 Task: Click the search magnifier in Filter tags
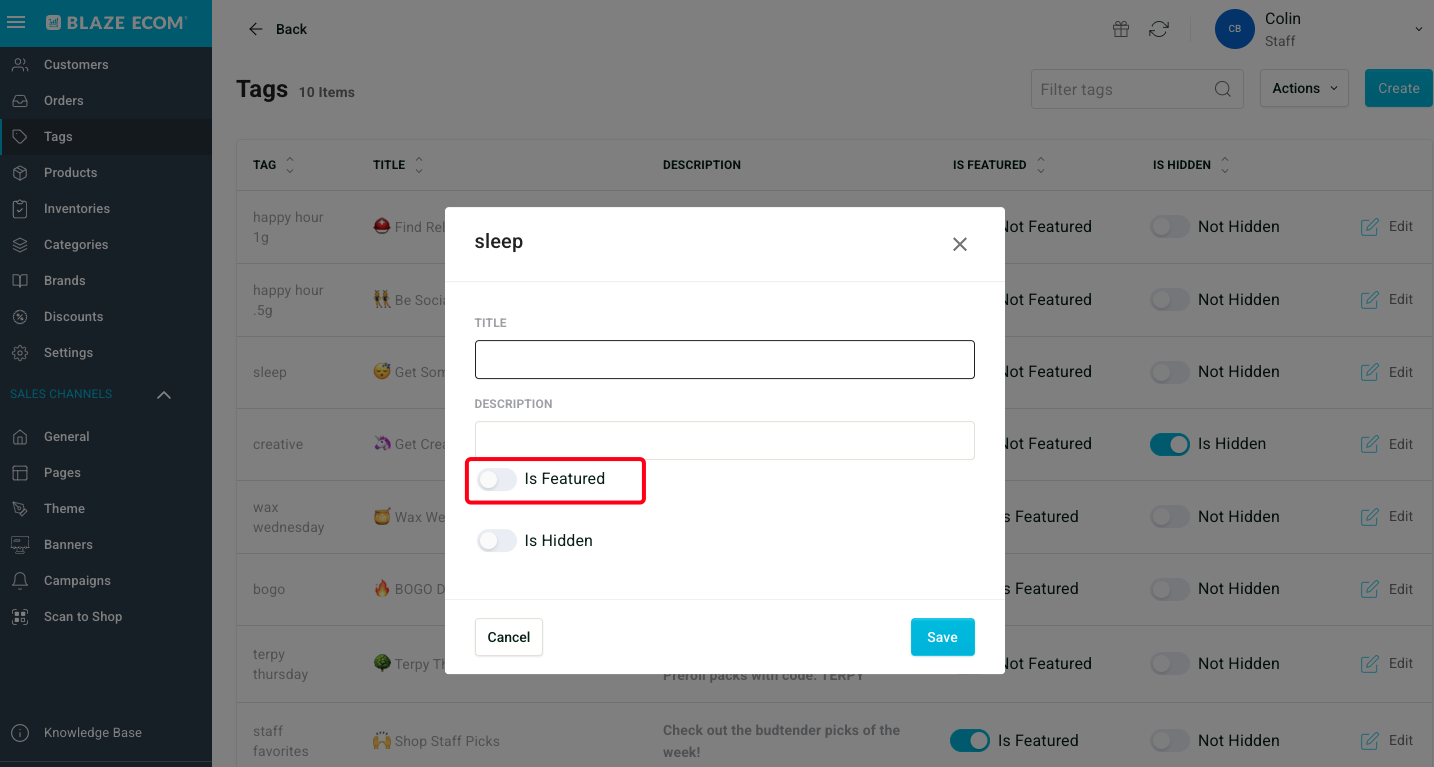pos(1222,89)
